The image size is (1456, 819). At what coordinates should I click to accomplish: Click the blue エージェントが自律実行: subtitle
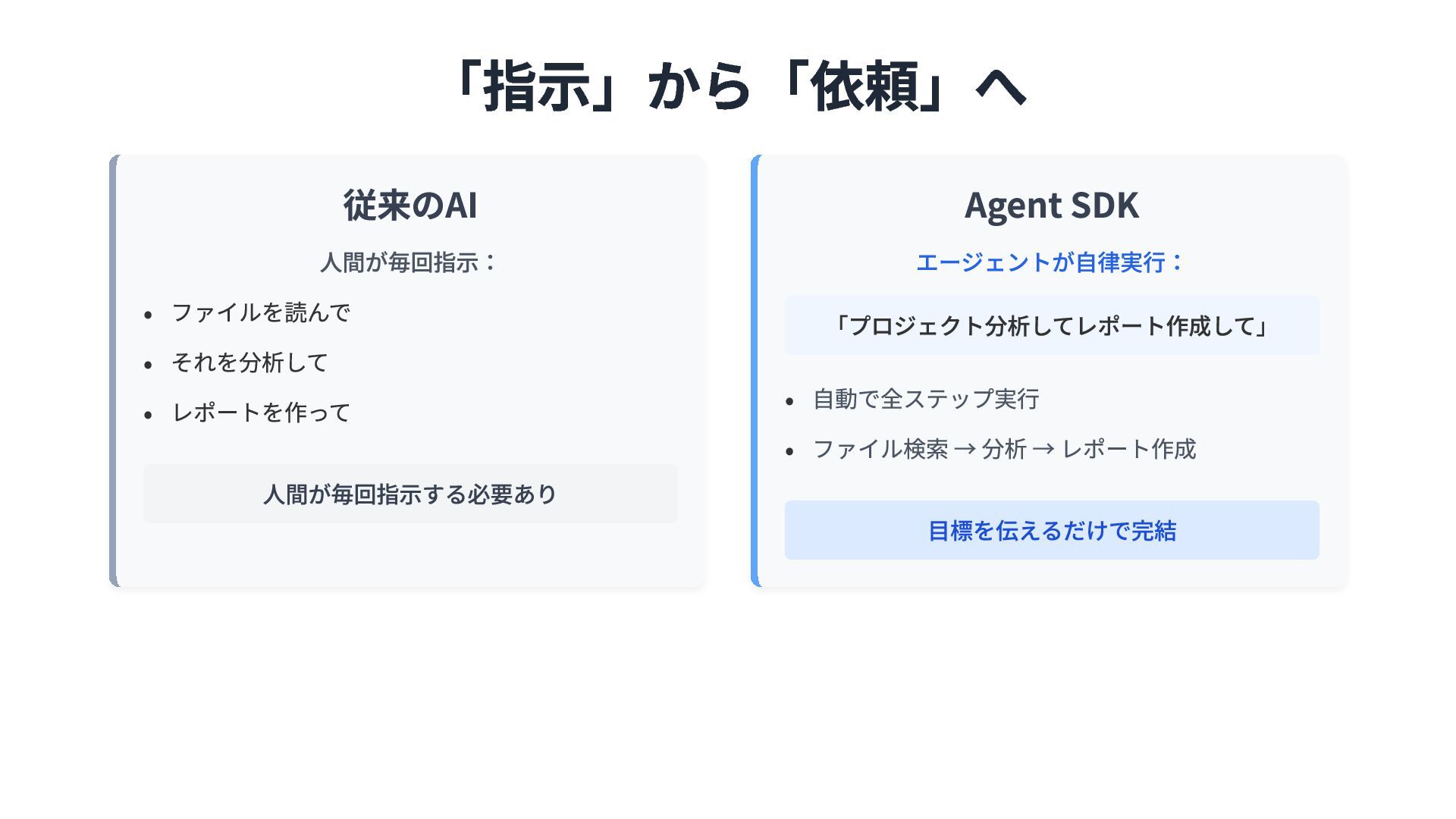[1050, 262]
